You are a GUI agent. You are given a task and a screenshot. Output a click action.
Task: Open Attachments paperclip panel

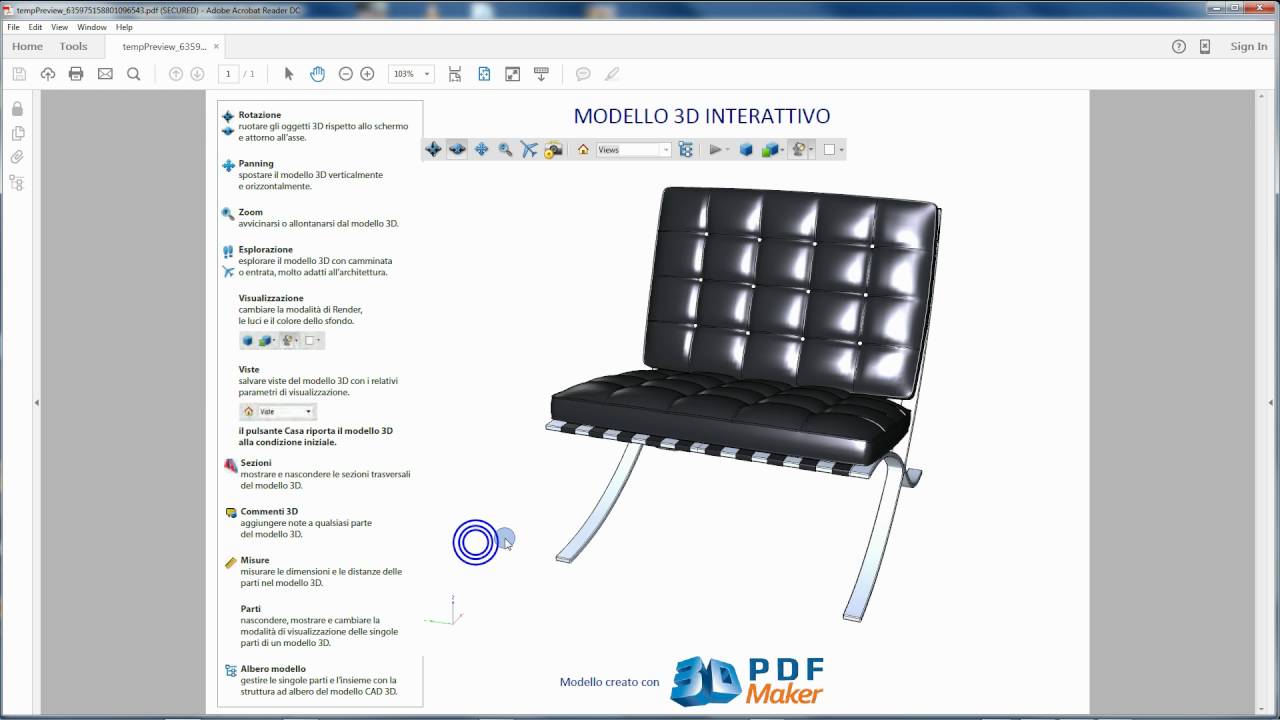pyautogui.click(x=17, y=157)
